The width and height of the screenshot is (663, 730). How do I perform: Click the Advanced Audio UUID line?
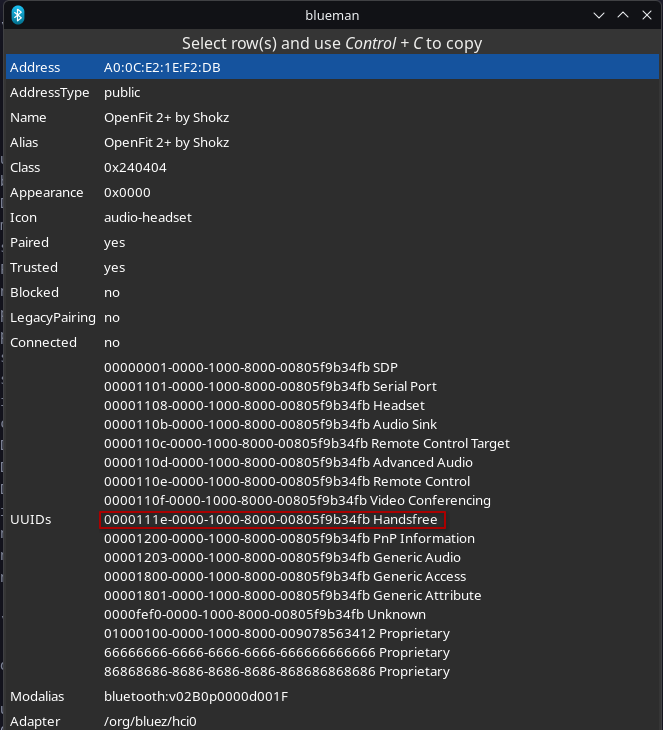[288, 462]
